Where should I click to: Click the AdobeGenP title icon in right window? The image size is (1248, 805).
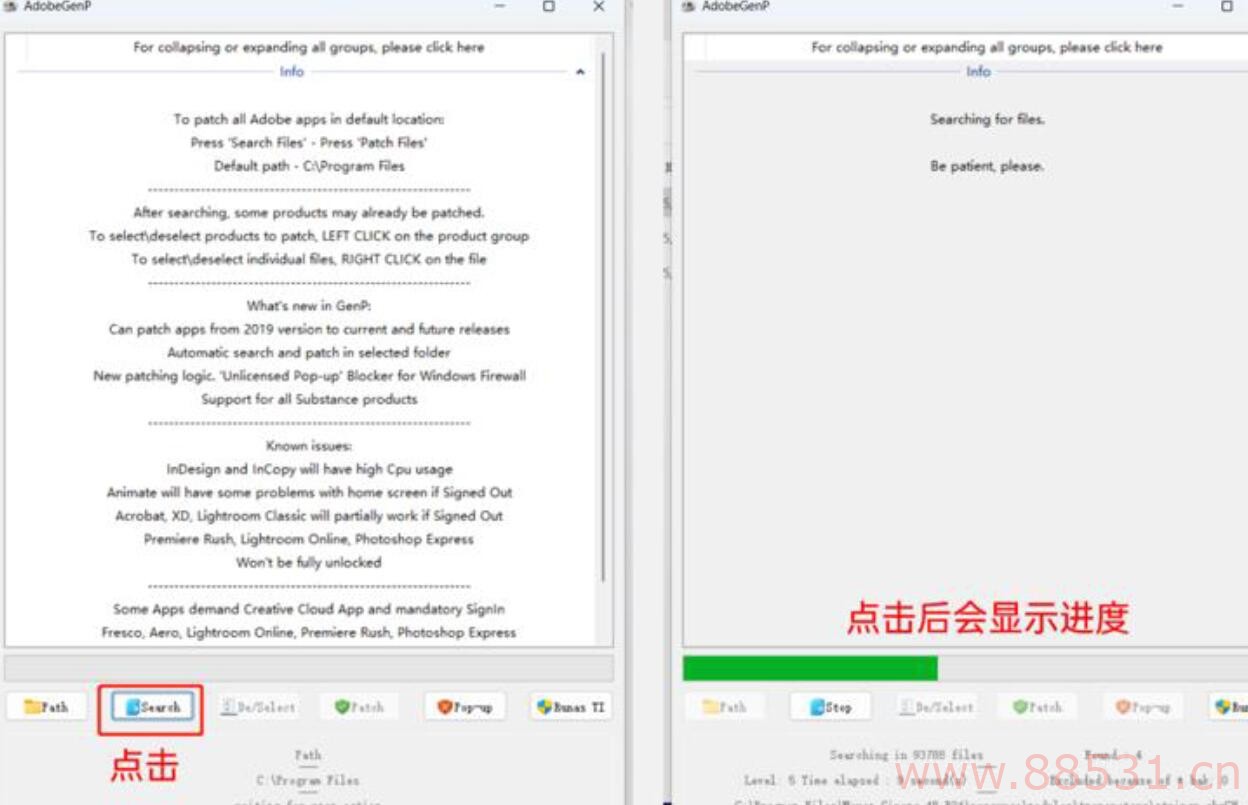pos(688,6)
